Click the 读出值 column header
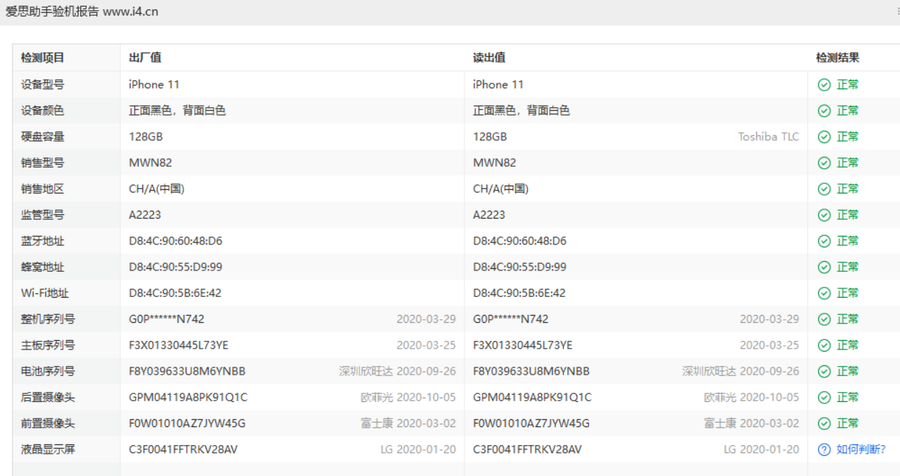 click(489, 57)
